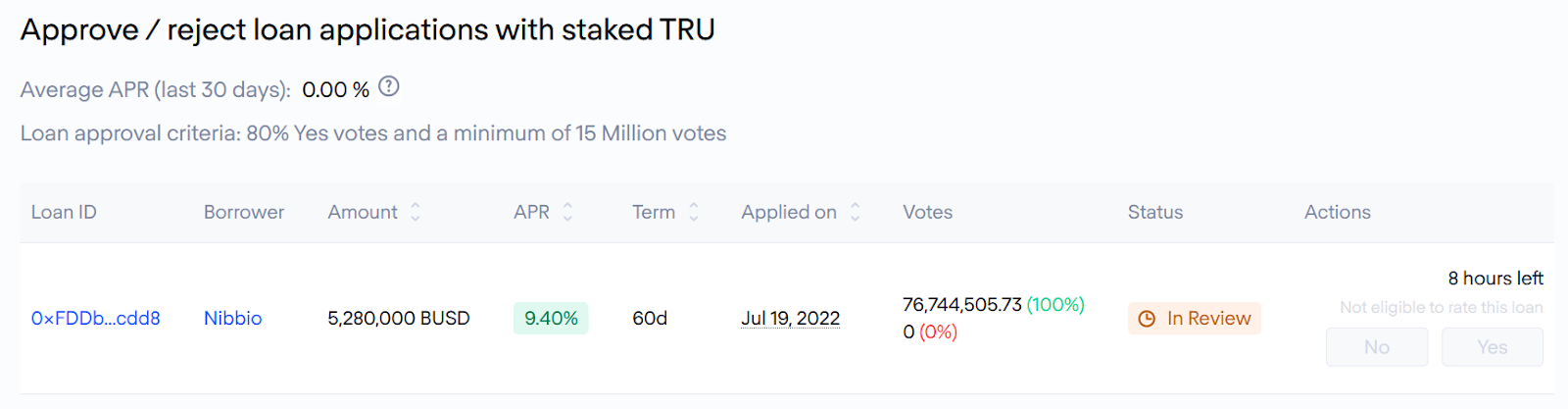
Task: Click the 76,744,505.73 yes votes figure
Action: pos(962,305)
